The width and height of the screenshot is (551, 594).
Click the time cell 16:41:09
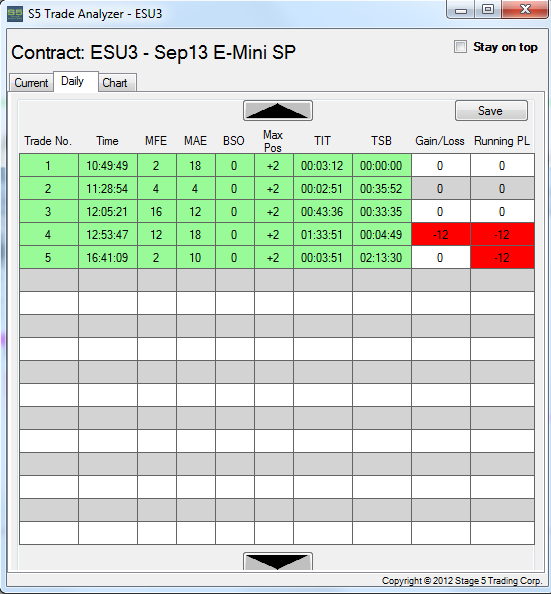[x=108, y=258]
